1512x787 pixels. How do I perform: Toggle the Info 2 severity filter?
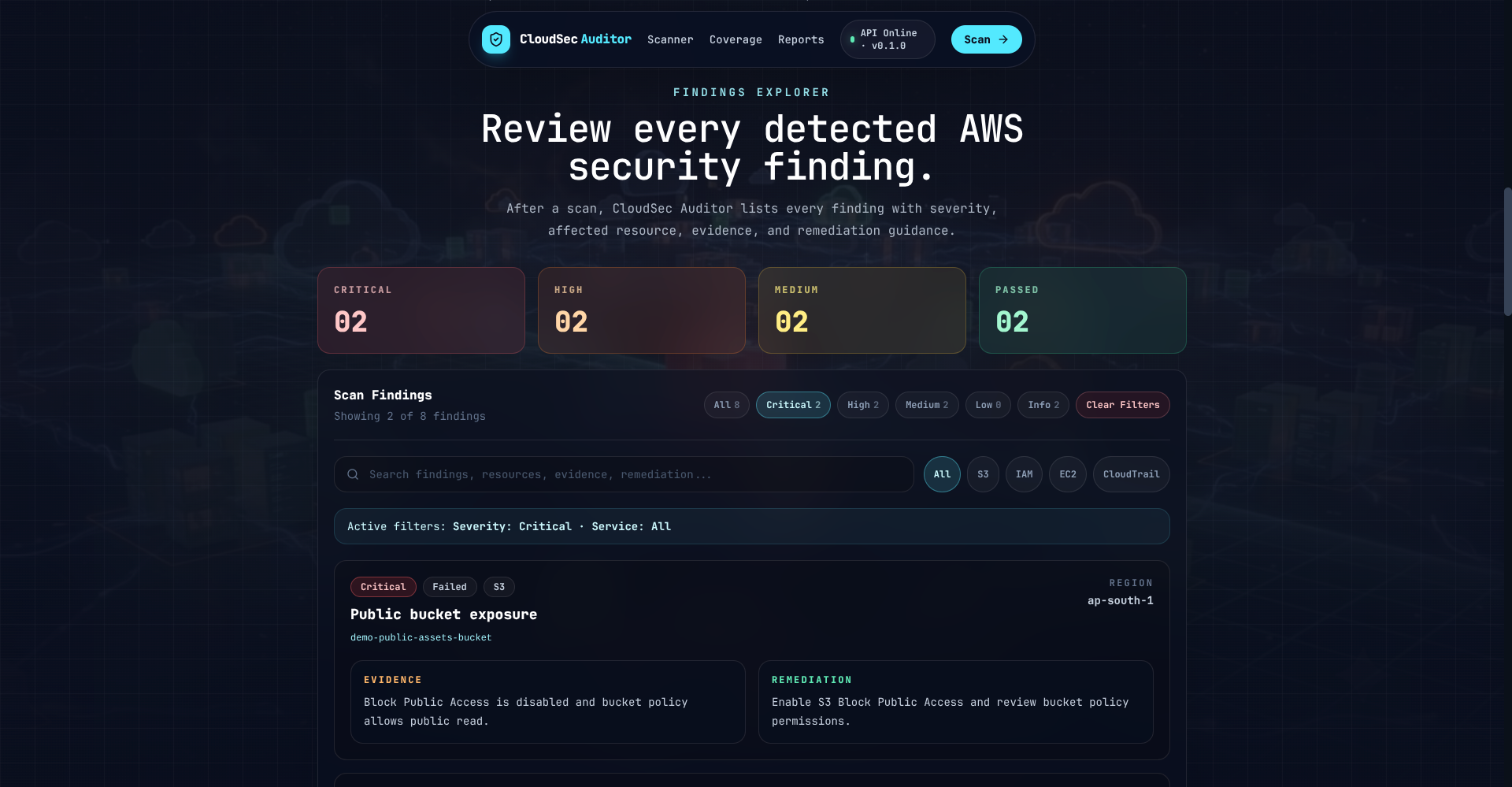tap(1043, 405)
